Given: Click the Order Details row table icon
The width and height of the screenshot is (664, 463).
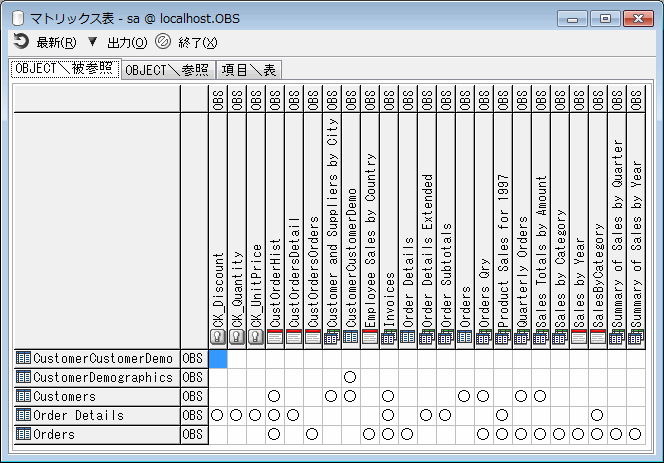Looking at the screenshot, I should [24, 415].
